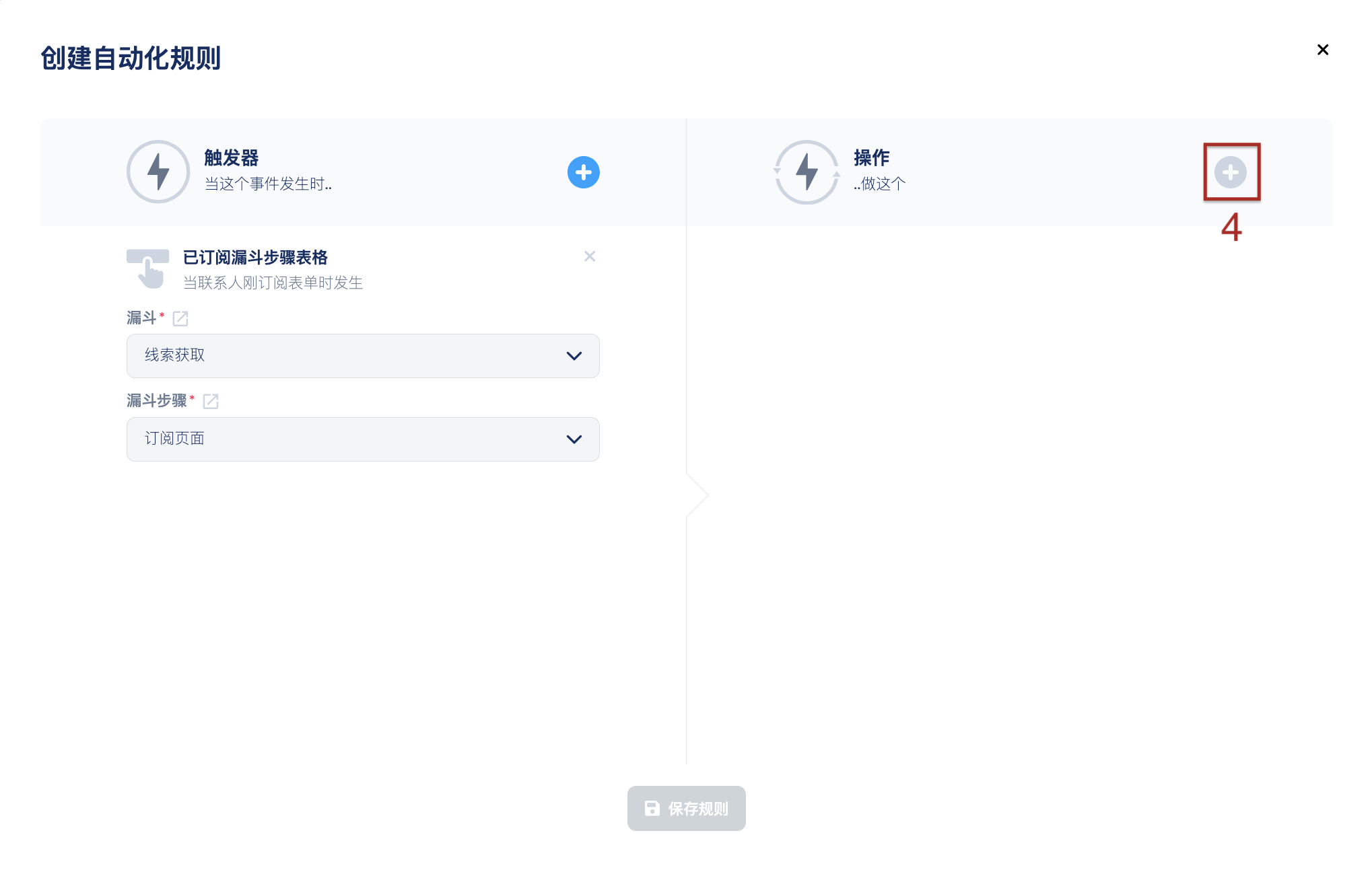Expand the 订阅页面 funnel step dropdown
Viewport: 1372px width, 872px height.
(x=350, y=439)
